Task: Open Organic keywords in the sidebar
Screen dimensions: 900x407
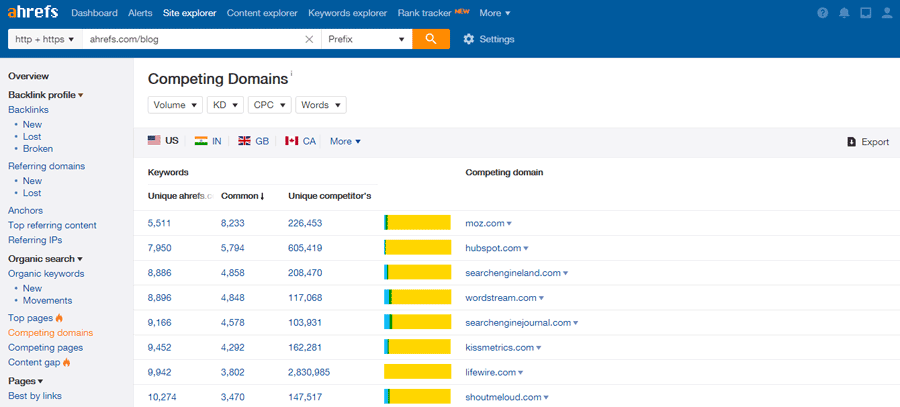Action: 46,274
